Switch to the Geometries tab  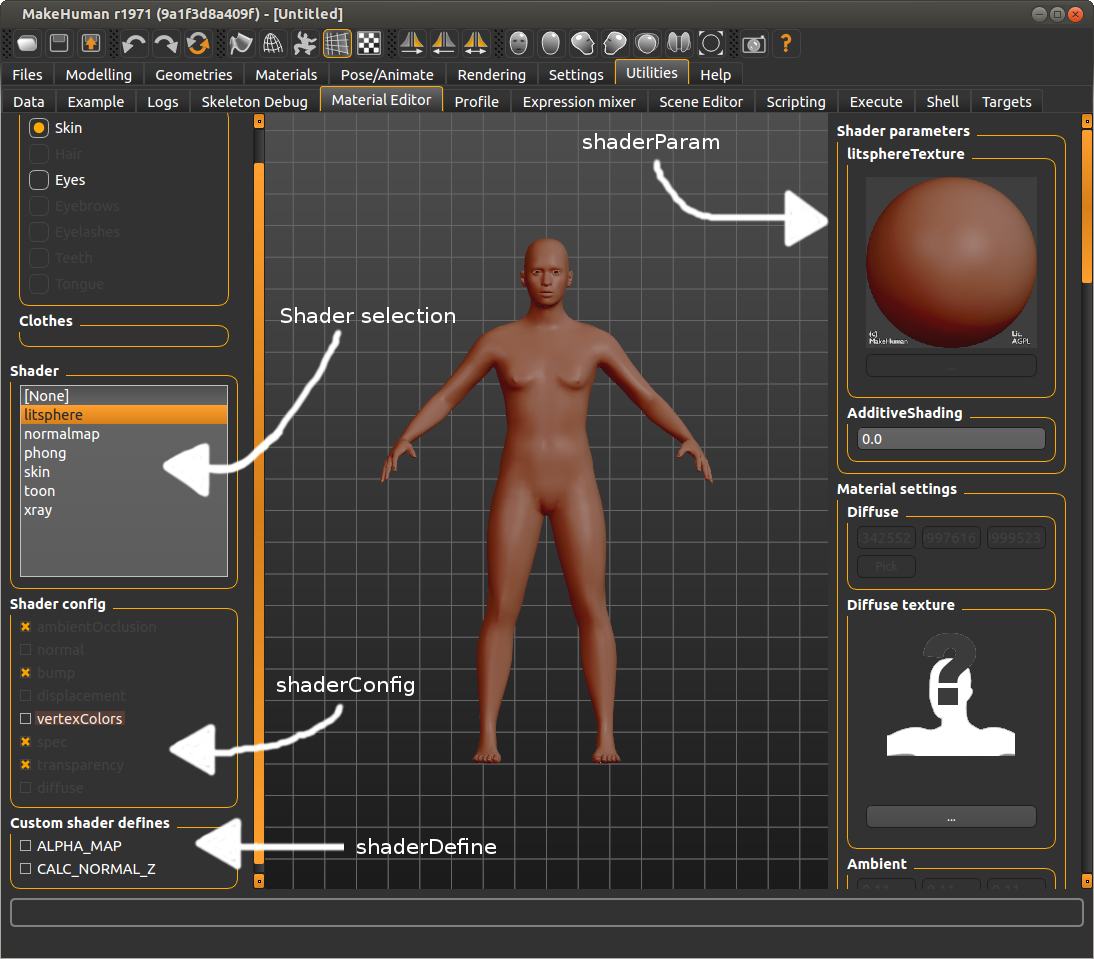[193, 75]
